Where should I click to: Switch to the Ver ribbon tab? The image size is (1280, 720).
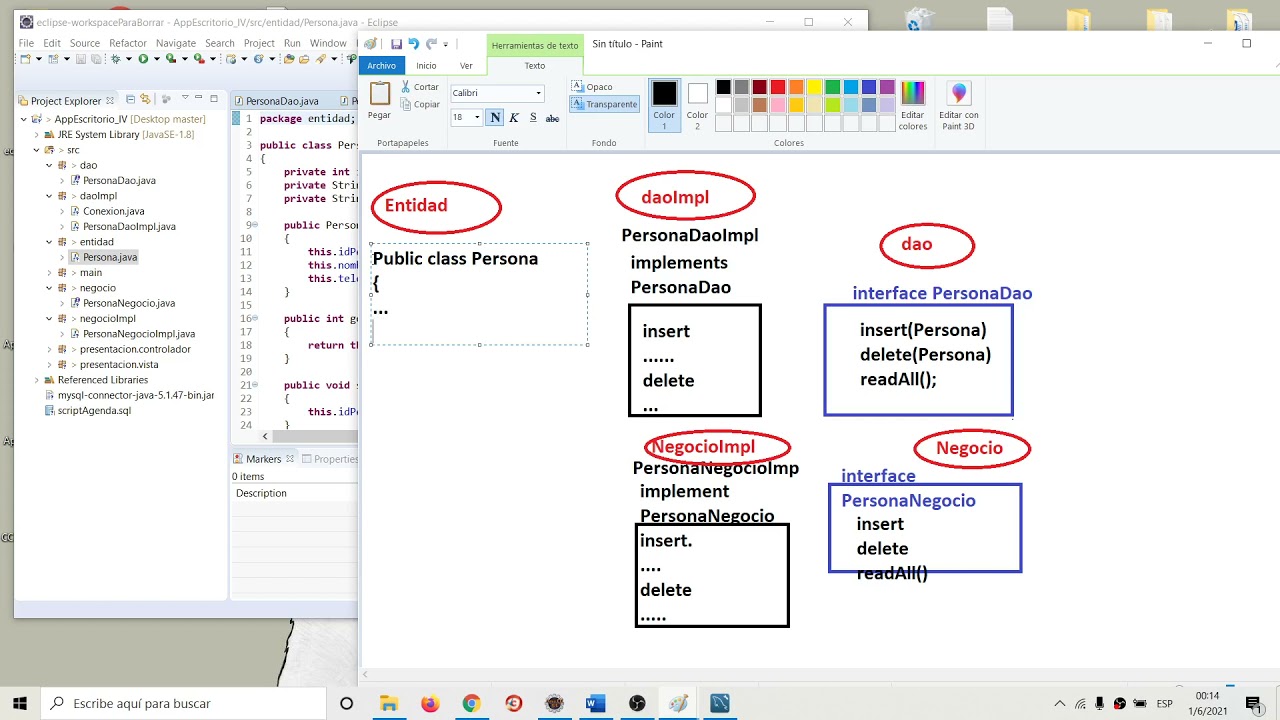point(466,66)
